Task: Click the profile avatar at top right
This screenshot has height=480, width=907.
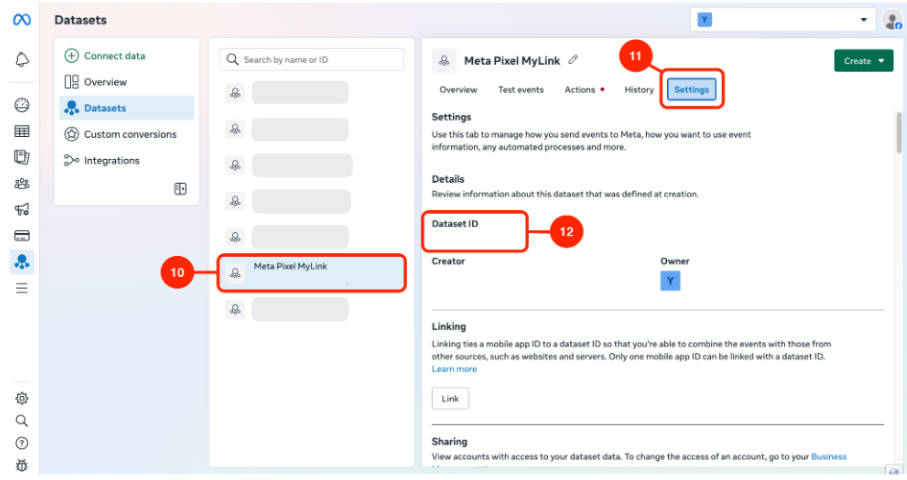Action: point(892,20)
